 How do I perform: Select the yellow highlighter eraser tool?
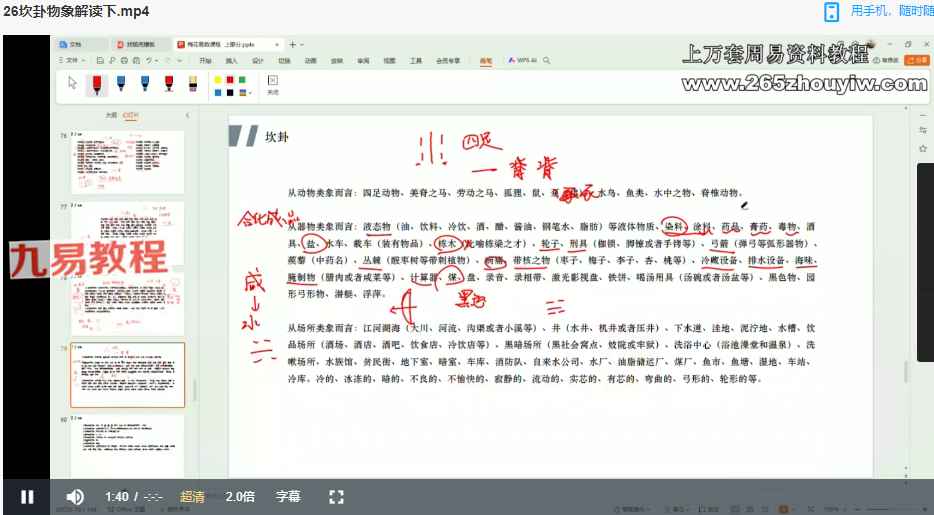click(x=193, y=83)
